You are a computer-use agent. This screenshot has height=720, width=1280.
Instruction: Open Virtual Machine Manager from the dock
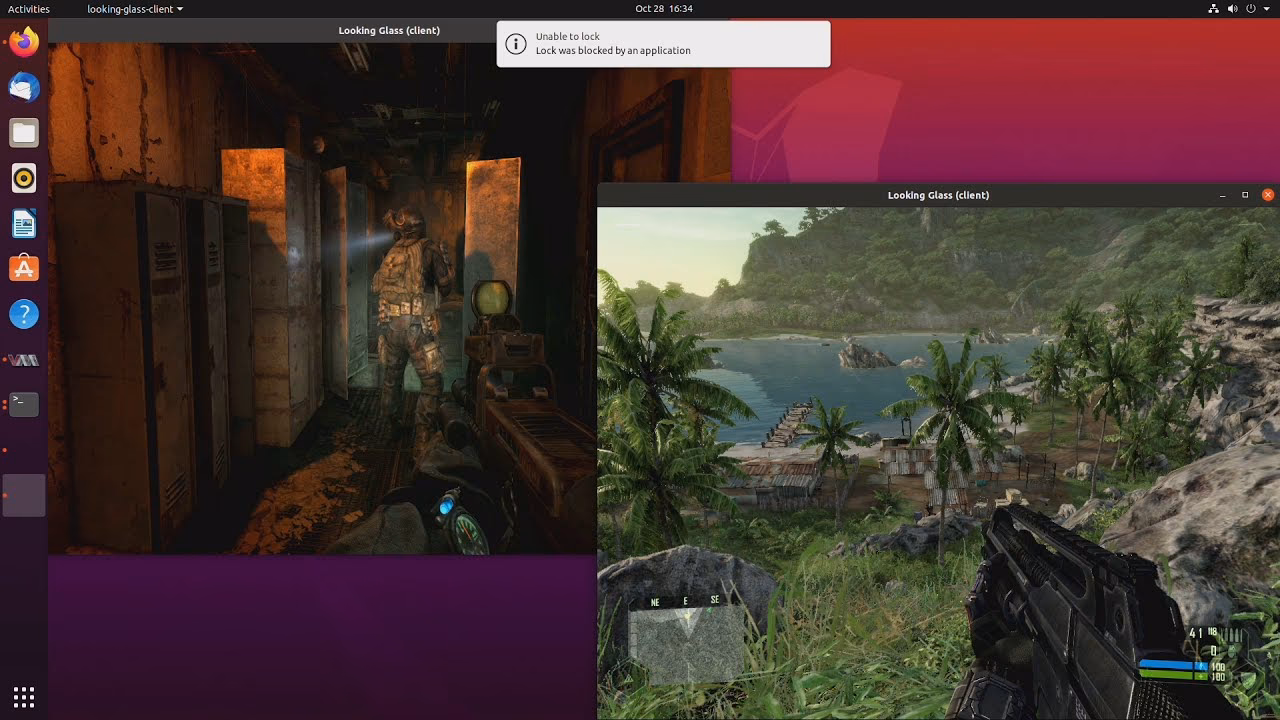click(24, 360)
